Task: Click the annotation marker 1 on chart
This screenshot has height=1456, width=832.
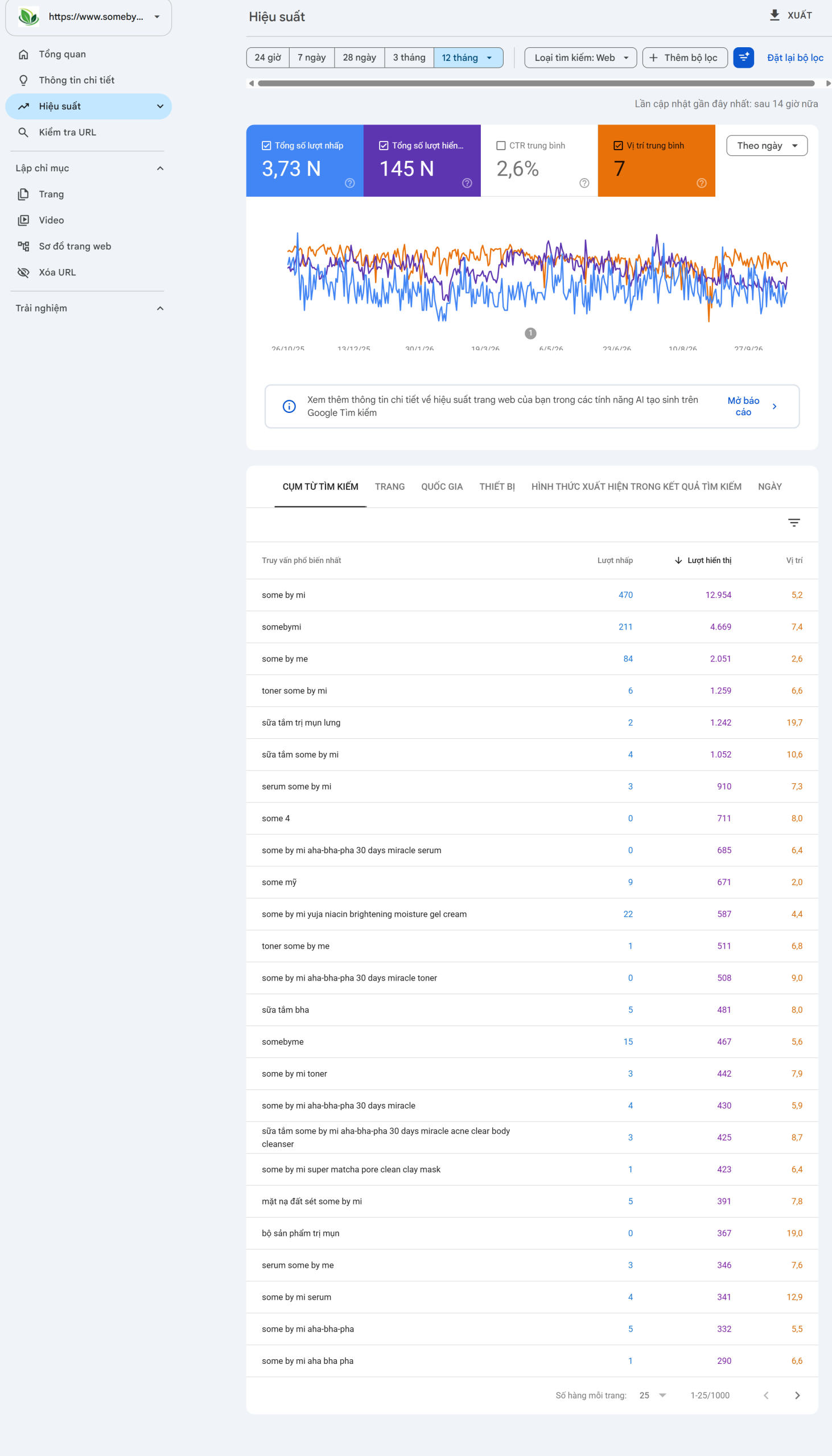Action: [x=530, y=333]
